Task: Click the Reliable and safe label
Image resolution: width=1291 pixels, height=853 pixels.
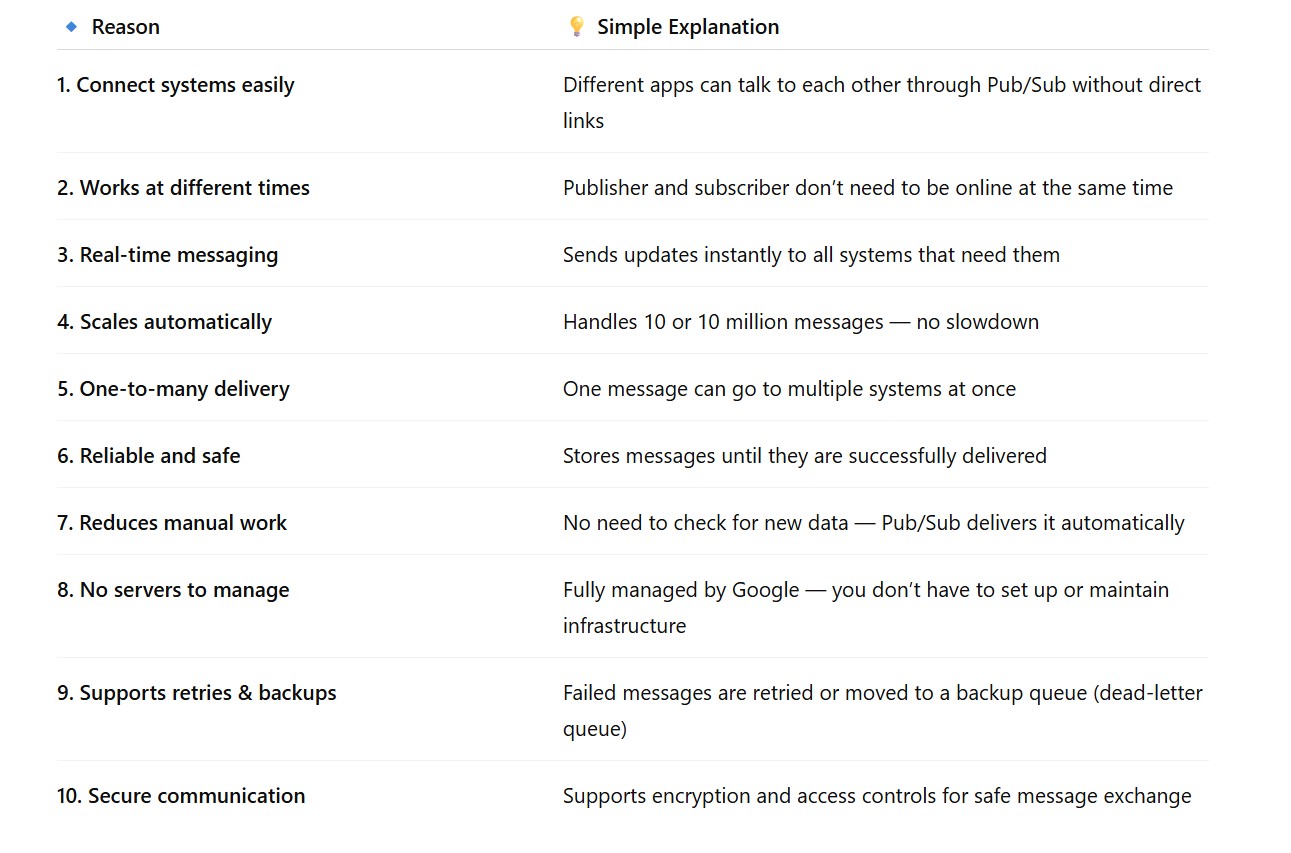Action: click(x=148, y=456)
